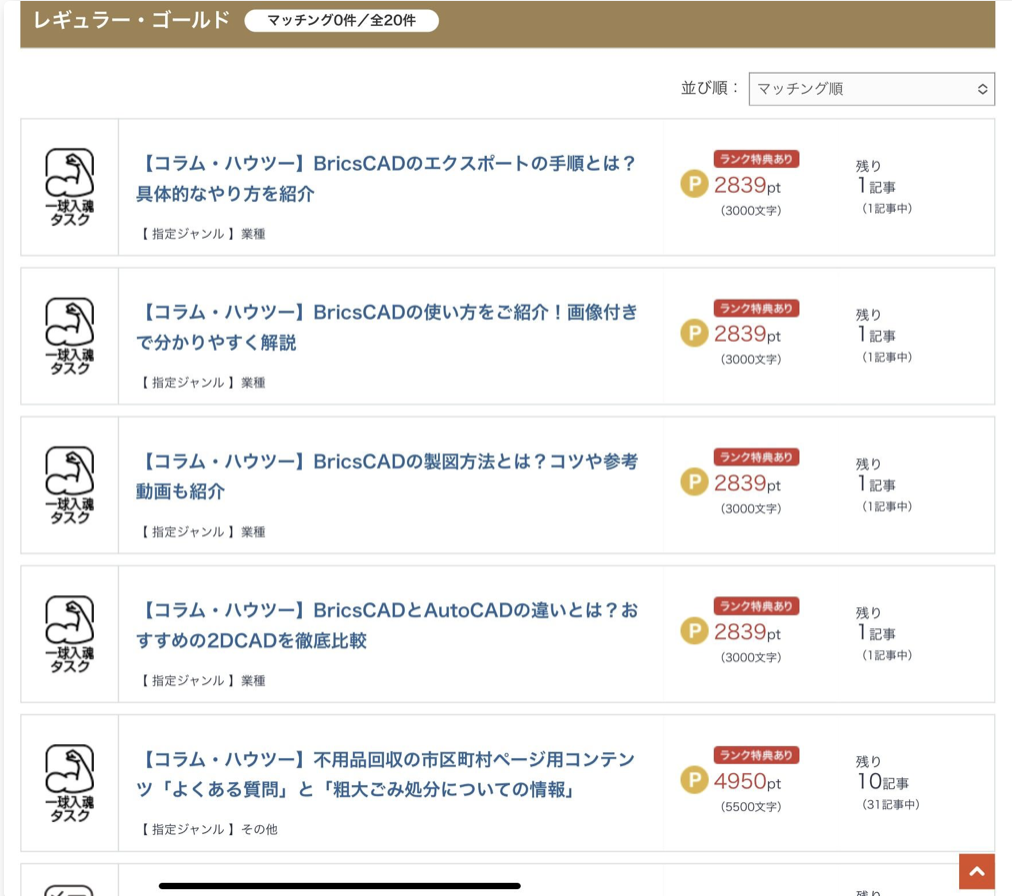
Task: Click 一球入魂タスク icon beside BricsCADの使い方 task
Action: tap(70, 336)
